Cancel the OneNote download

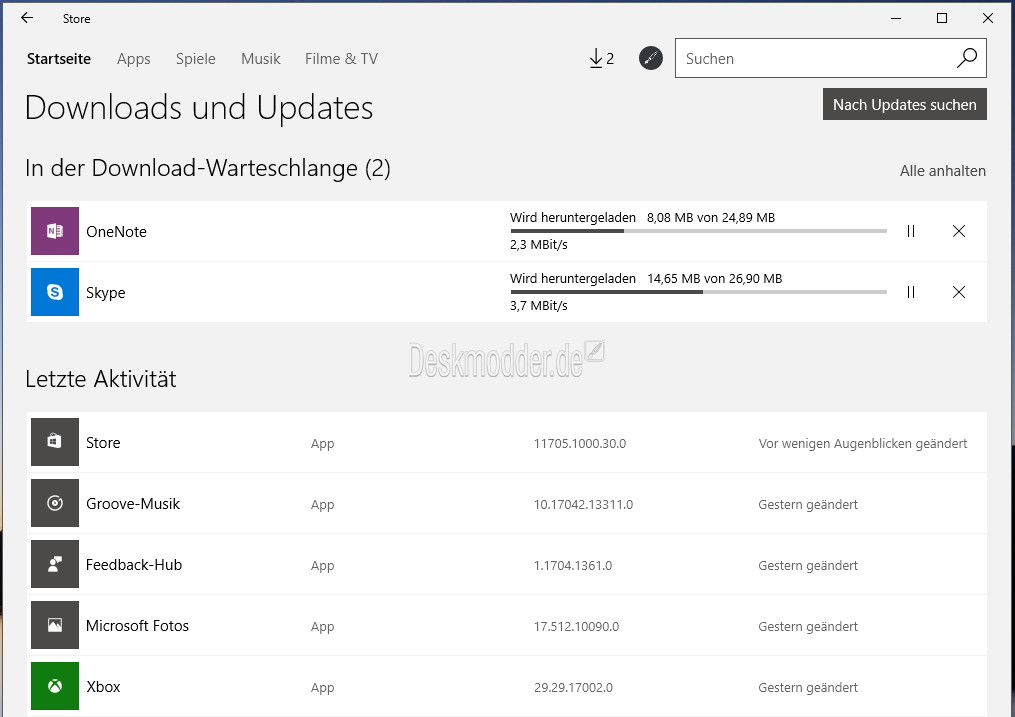click(x=959, y=231)
